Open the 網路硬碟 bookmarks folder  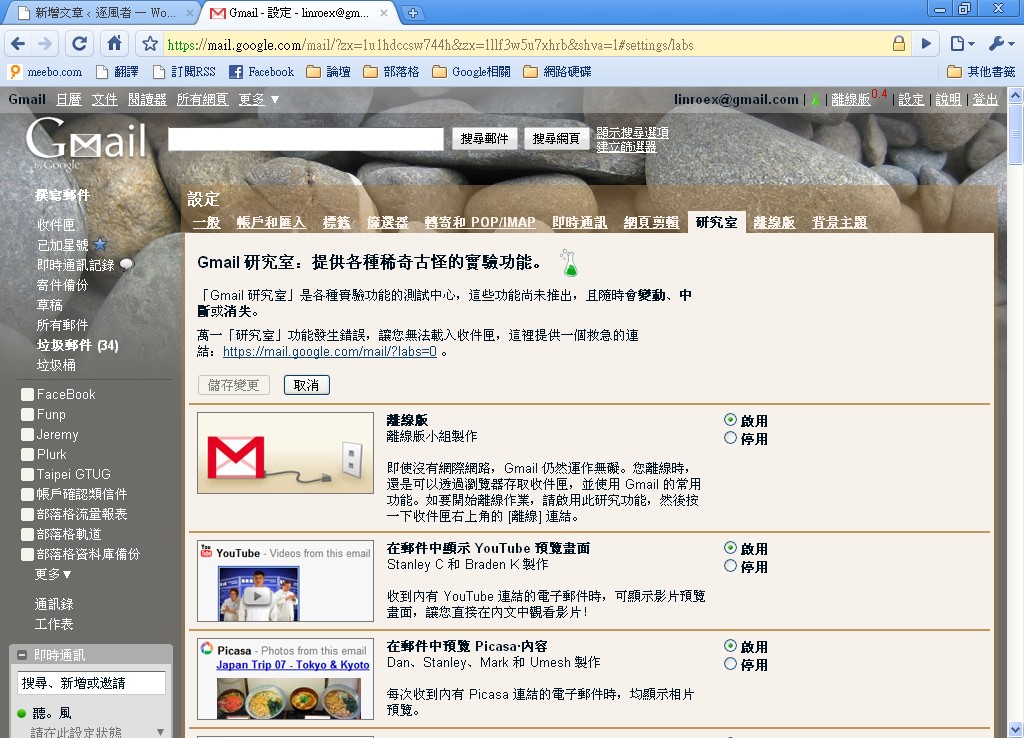pos(558,72)
